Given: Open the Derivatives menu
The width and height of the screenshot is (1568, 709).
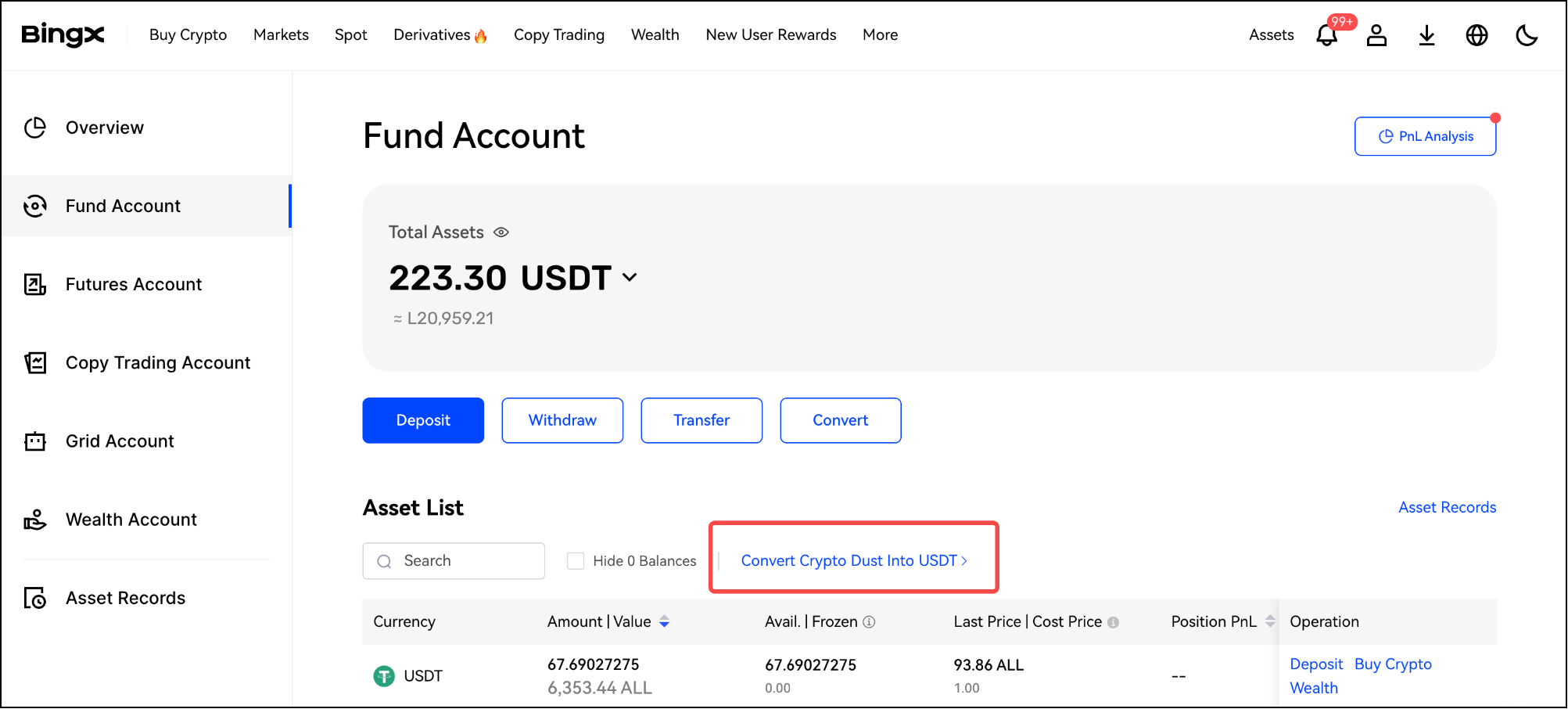Looking at the screenshot, I should coord(440,35).
